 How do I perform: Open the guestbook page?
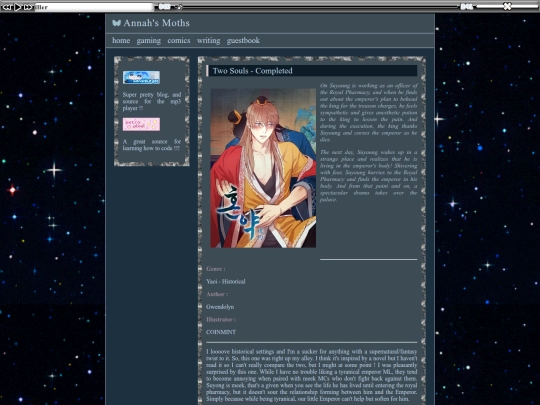click(243, 41)
